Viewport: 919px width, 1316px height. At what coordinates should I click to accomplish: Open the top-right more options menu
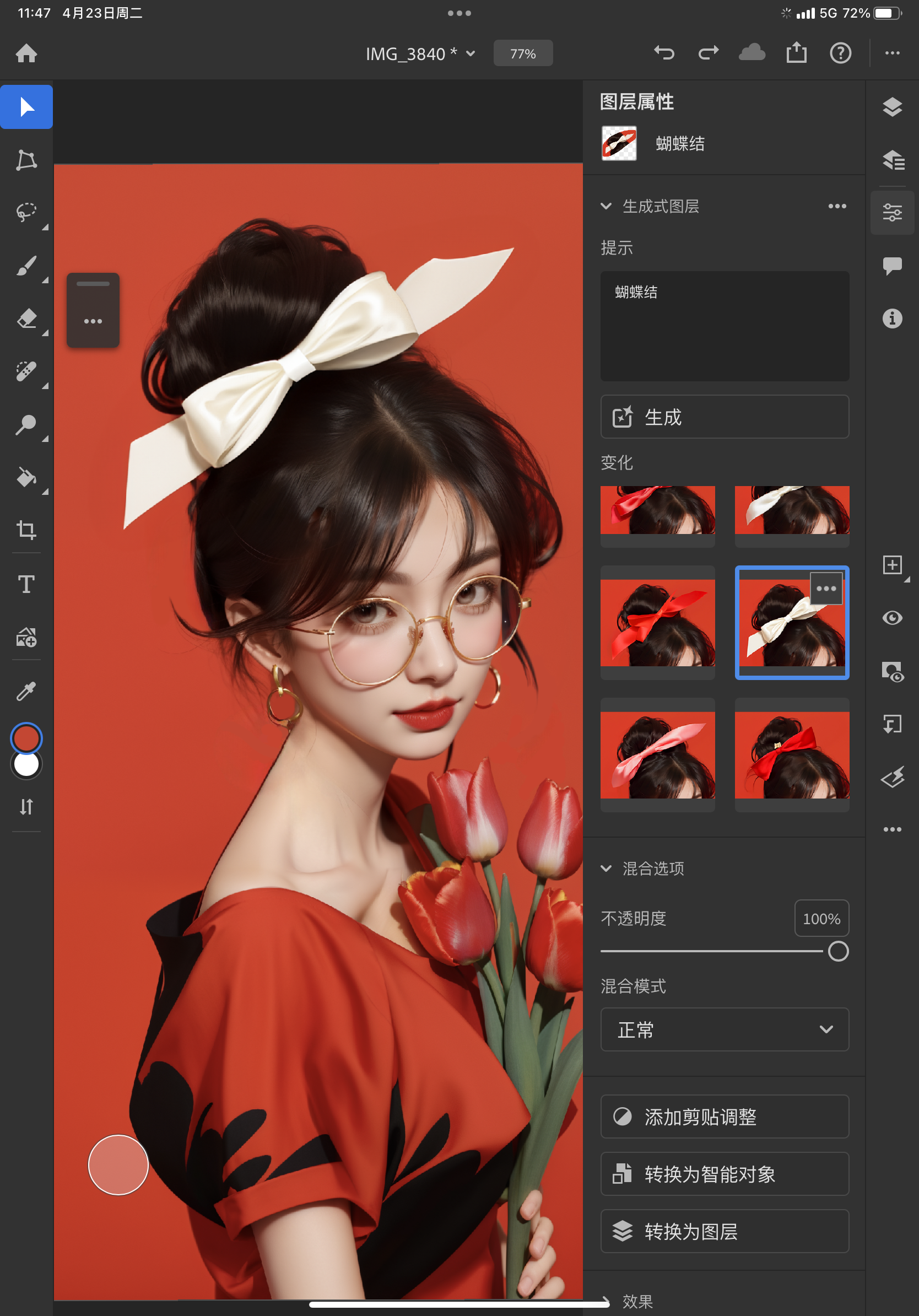point(891,53)
